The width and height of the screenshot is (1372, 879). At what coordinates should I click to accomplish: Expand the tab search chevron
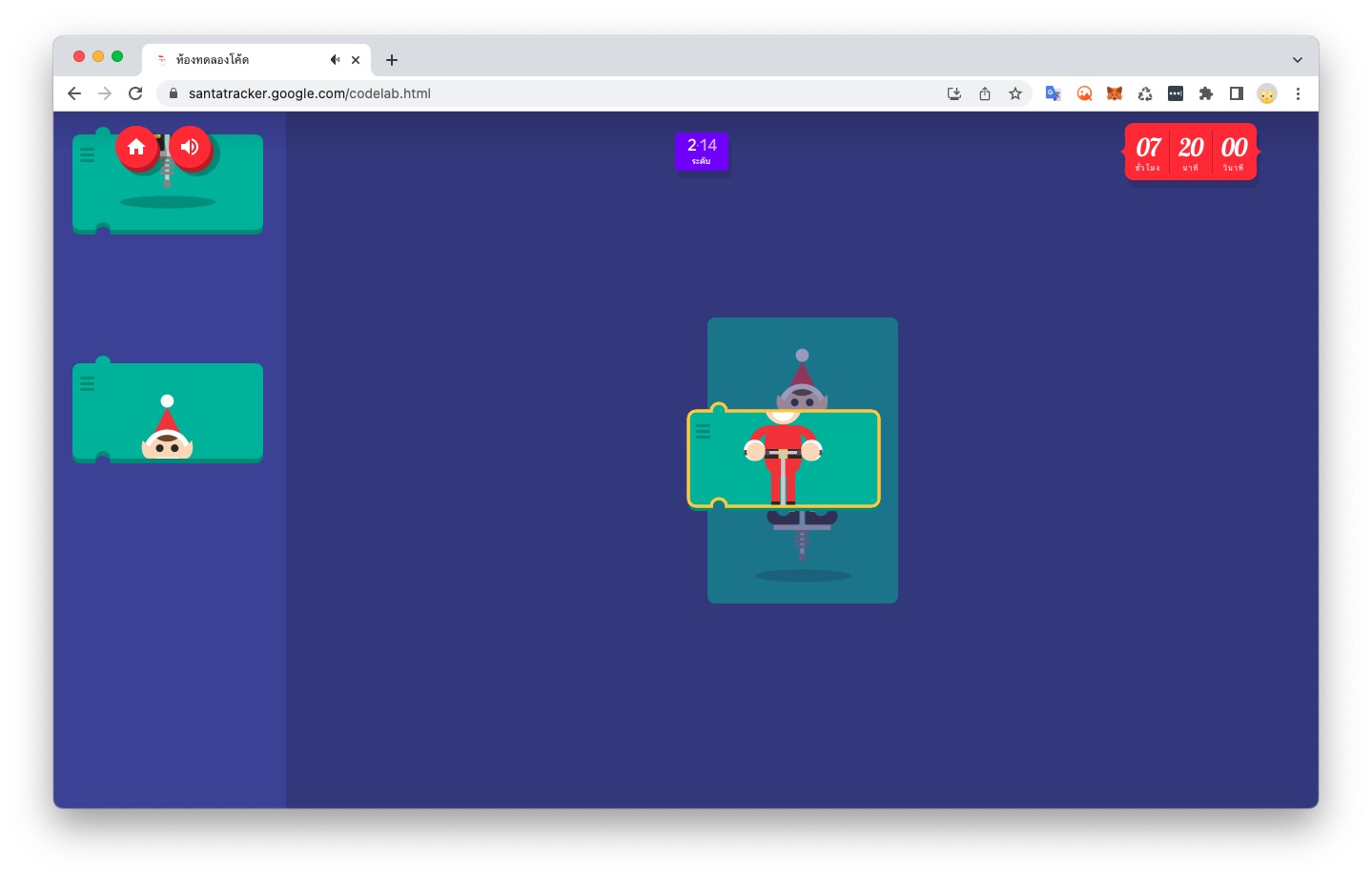1297,60
